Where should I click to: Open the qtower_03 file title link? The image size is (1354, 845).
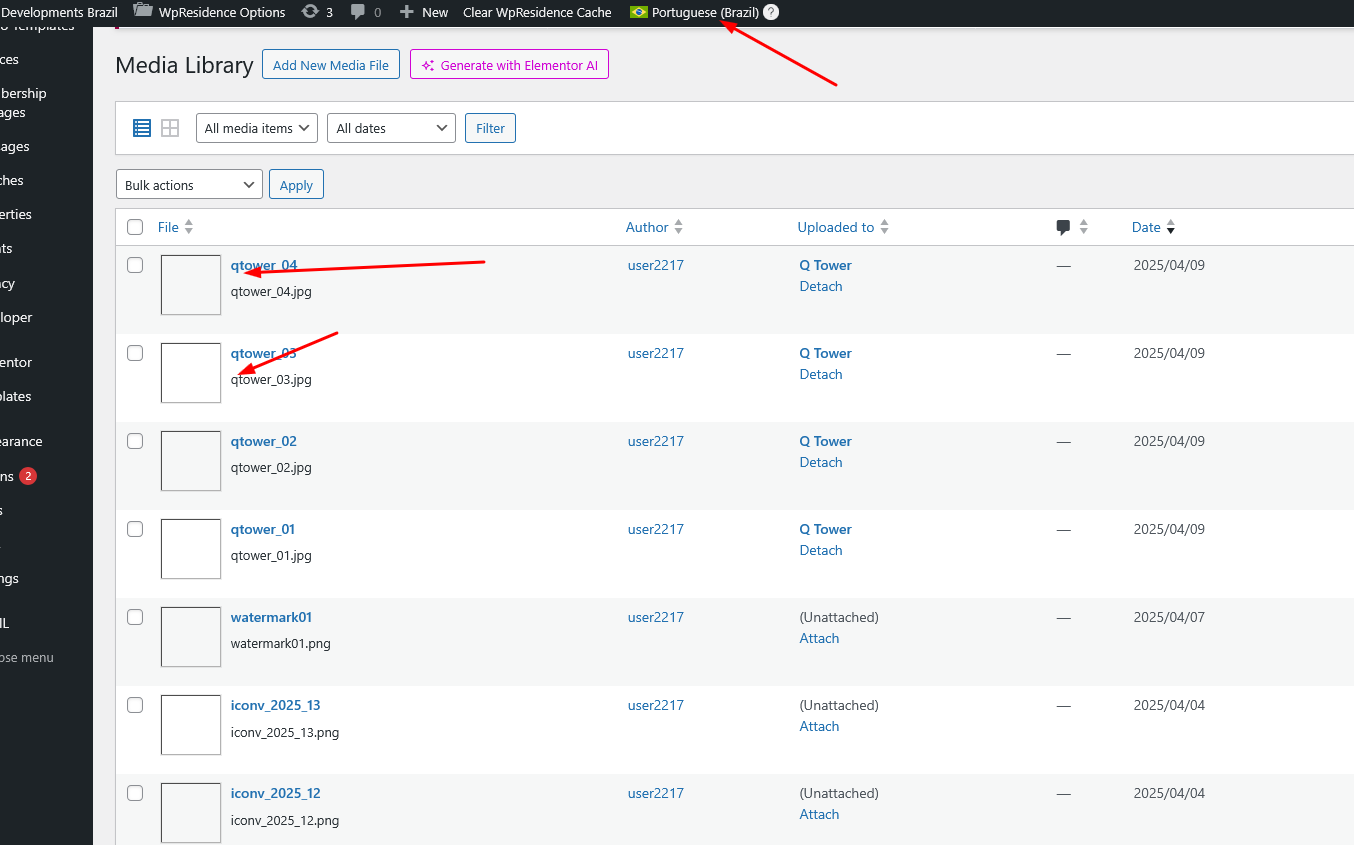[x=264, y=353]
